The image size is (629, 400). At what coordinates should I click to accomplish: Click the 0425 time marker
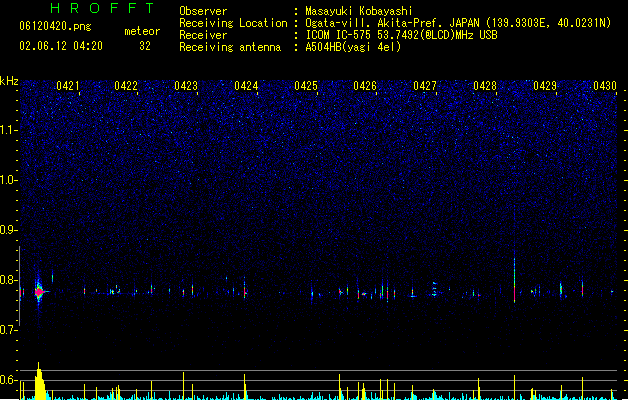tap(306, 86)
